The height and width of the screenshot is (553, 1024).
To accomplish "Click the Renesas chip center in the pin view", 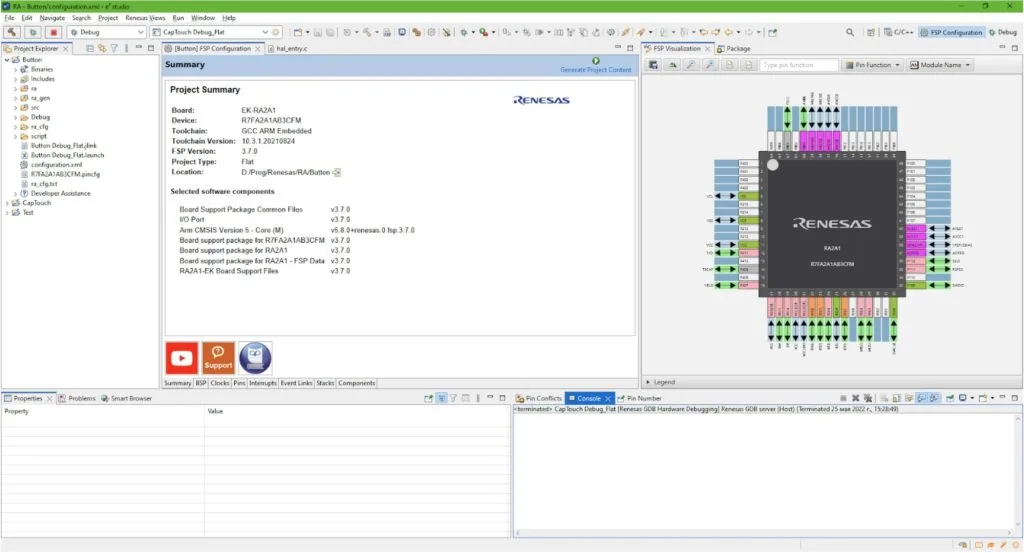I will (831, 224).
